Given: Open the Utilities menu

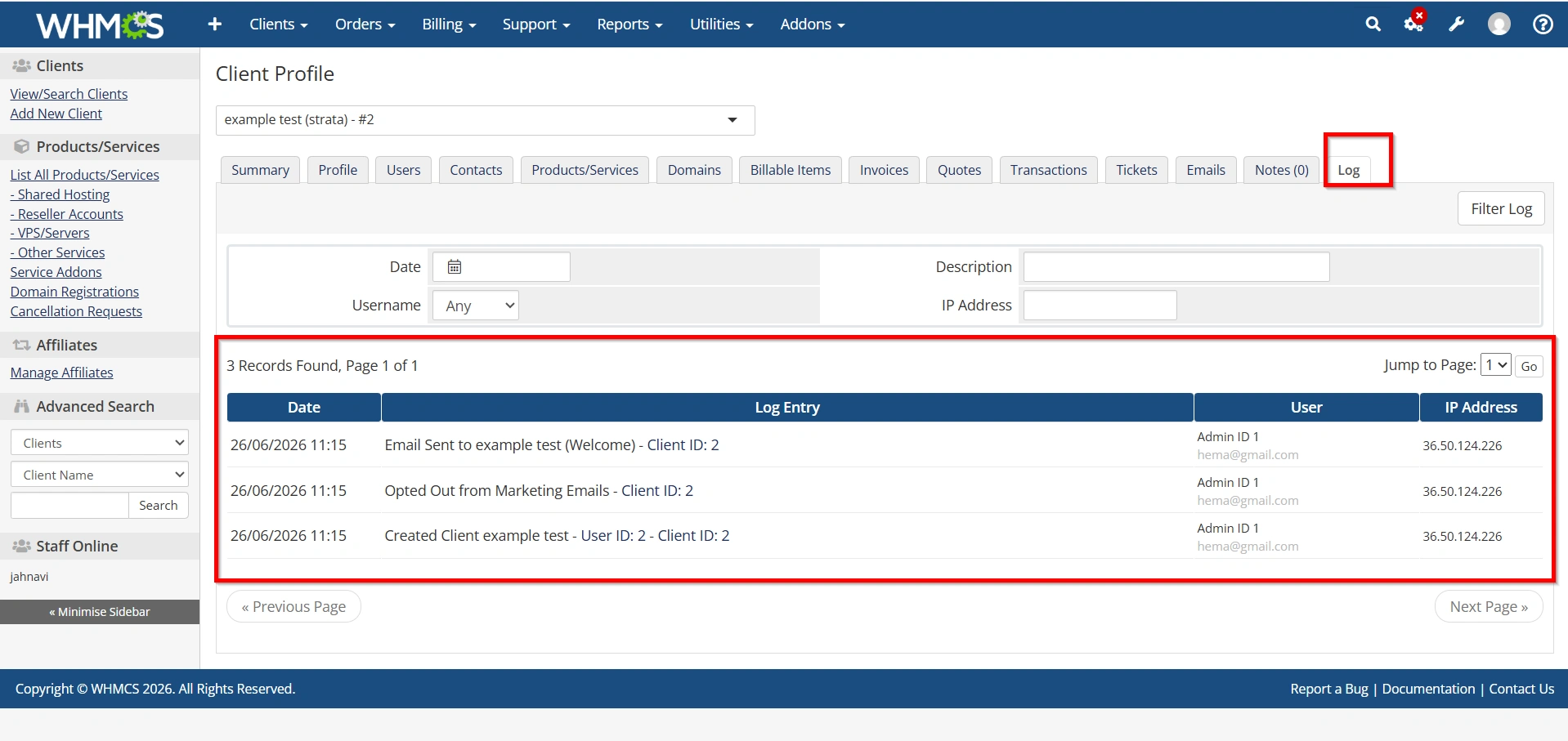Looking at the screenshot, I should point(721,25).
